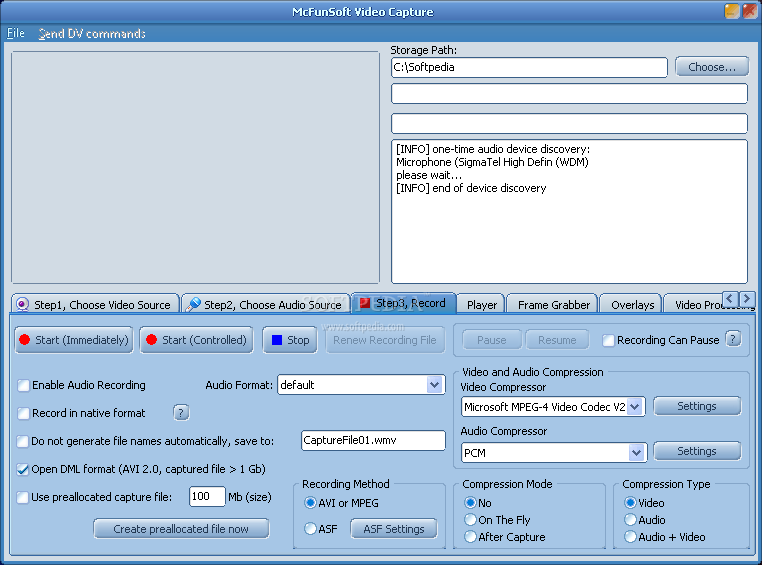Open Choose... storage path dialog
The image size is (762, 565).
coord(712,67)
